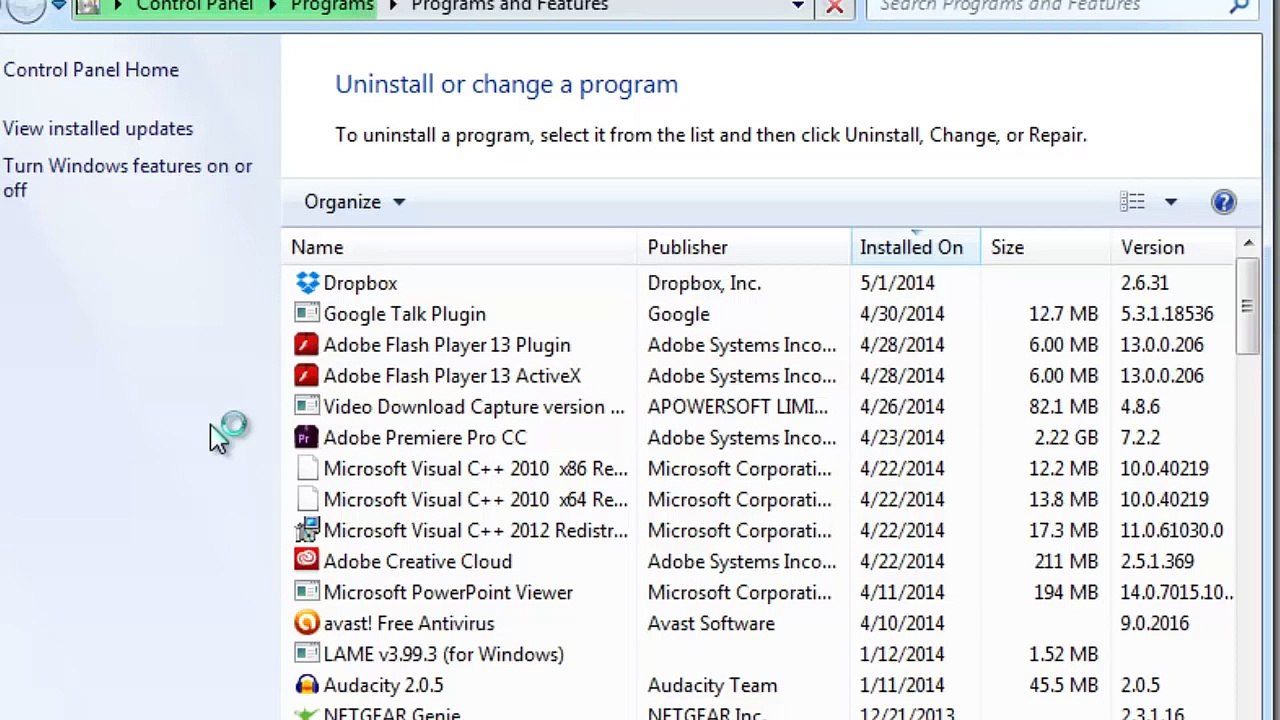
Task: Click the Visual C++ 2010 x86 icon
Action: (307, 469)
